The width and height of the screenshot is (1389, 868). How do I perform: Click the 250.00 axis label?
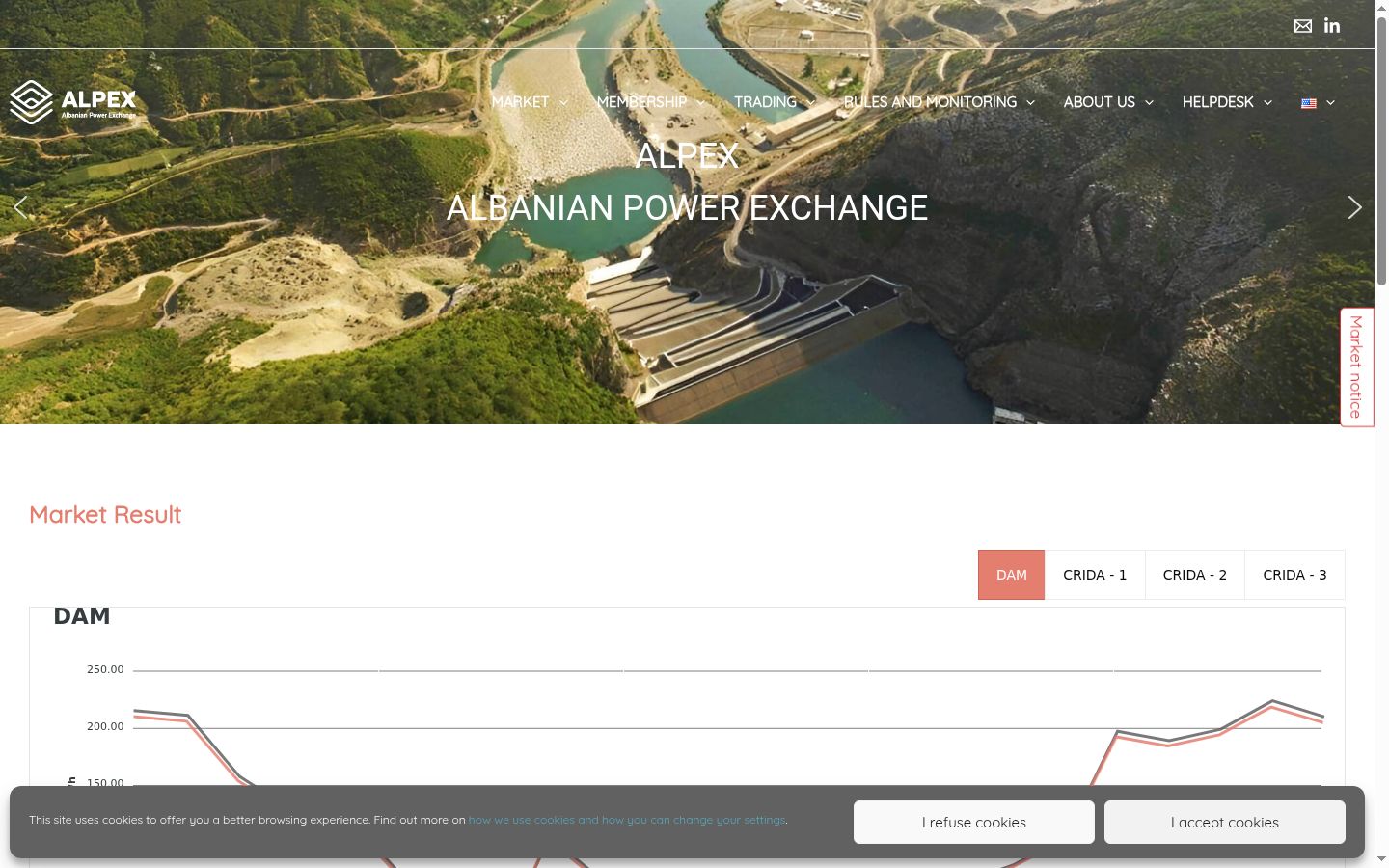tap(105, 669)
